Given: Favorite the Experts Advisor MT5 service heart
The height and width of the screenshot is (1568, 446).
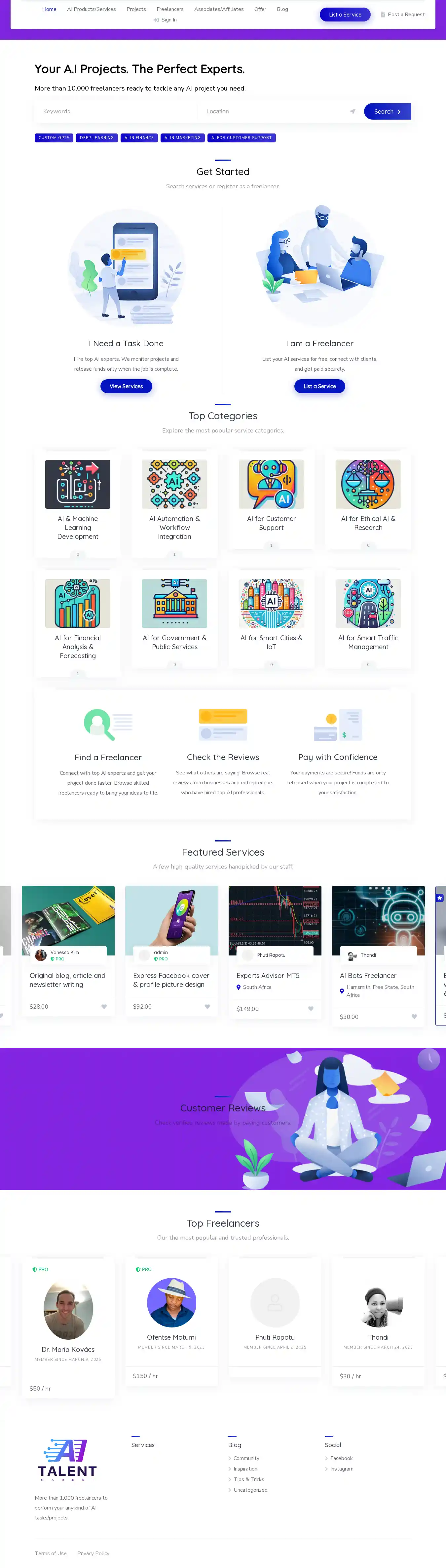Looking at the screenshot, I should [311, 1009].
